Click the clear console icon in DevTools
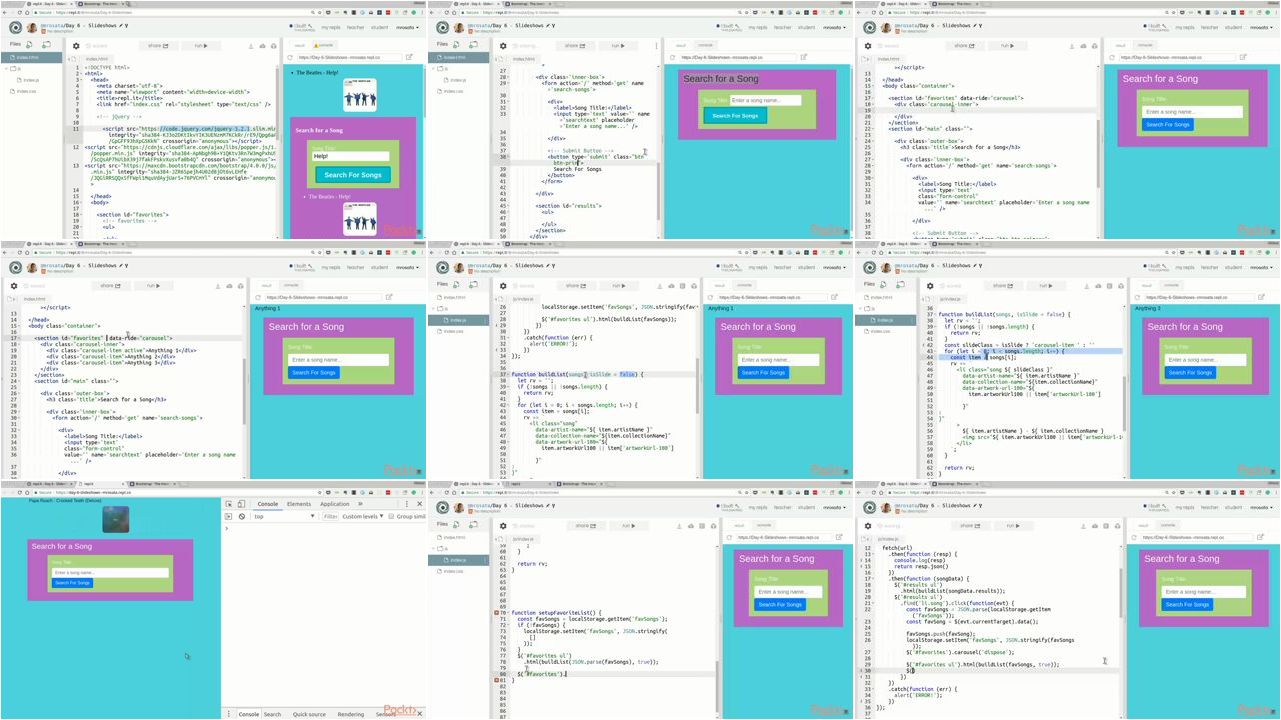Screen dimensions: 1281x720 [242, 516]
